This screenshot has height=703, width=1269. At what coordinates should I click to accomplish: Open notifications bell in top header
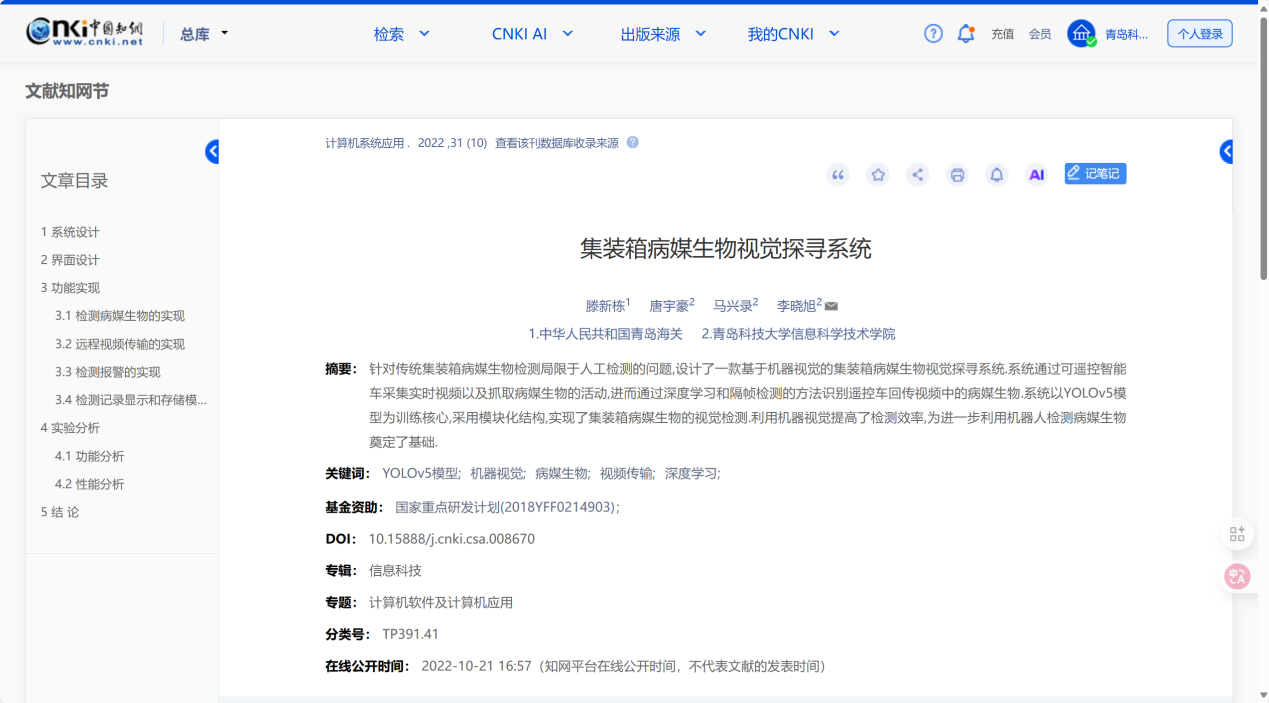coord(966,34)
